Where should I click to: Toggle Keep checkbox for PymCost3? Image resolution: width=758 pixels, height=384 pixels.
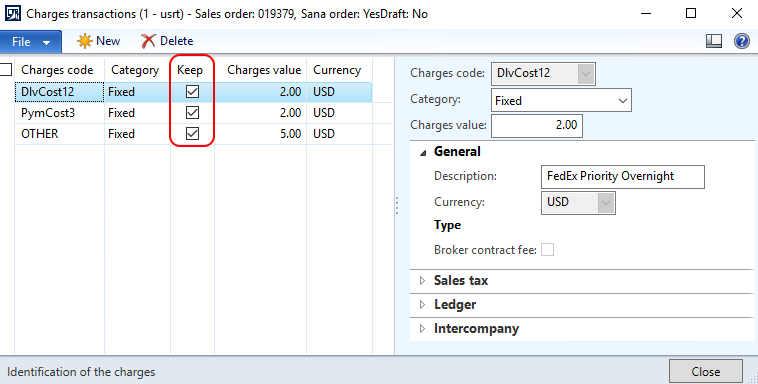[x=192, y=113]
